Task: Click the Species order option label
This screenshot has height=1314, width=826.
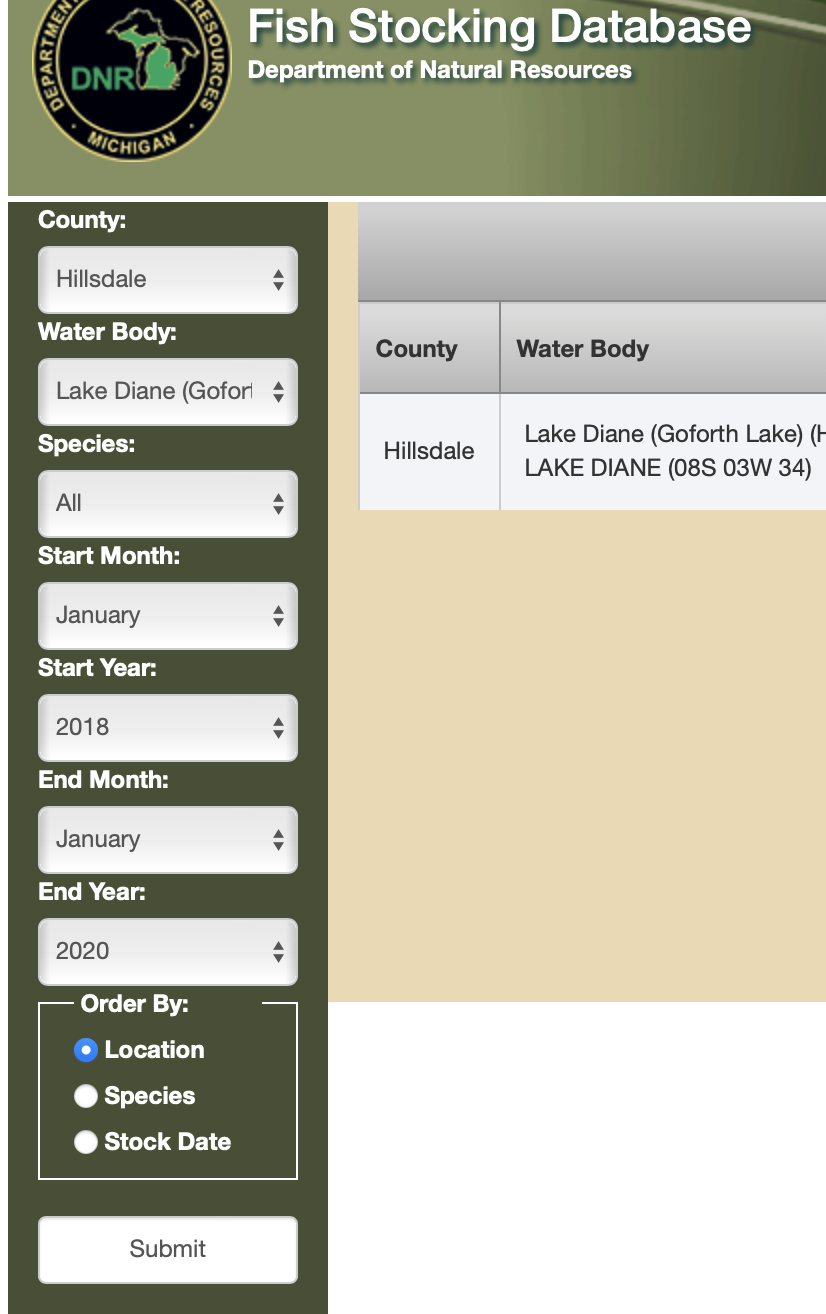Action: [x=150, y=1096]
